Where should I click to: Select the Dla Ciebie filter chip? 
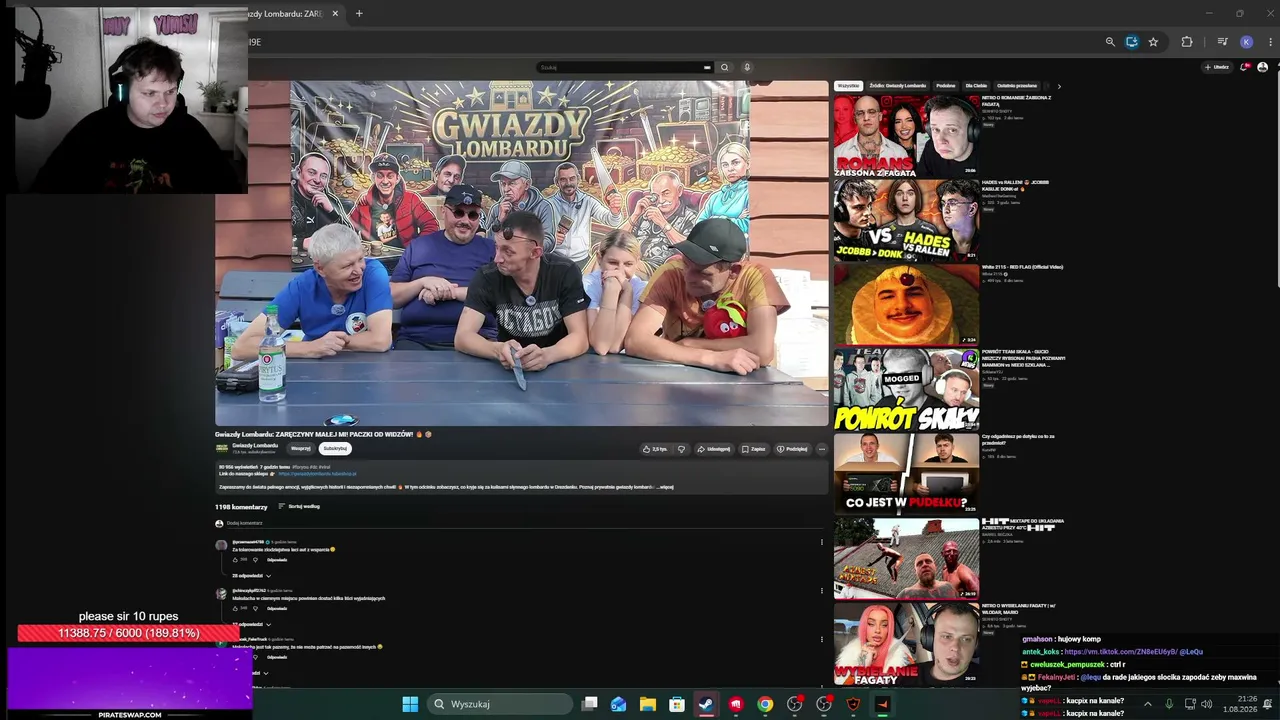[x=976, y=86]
